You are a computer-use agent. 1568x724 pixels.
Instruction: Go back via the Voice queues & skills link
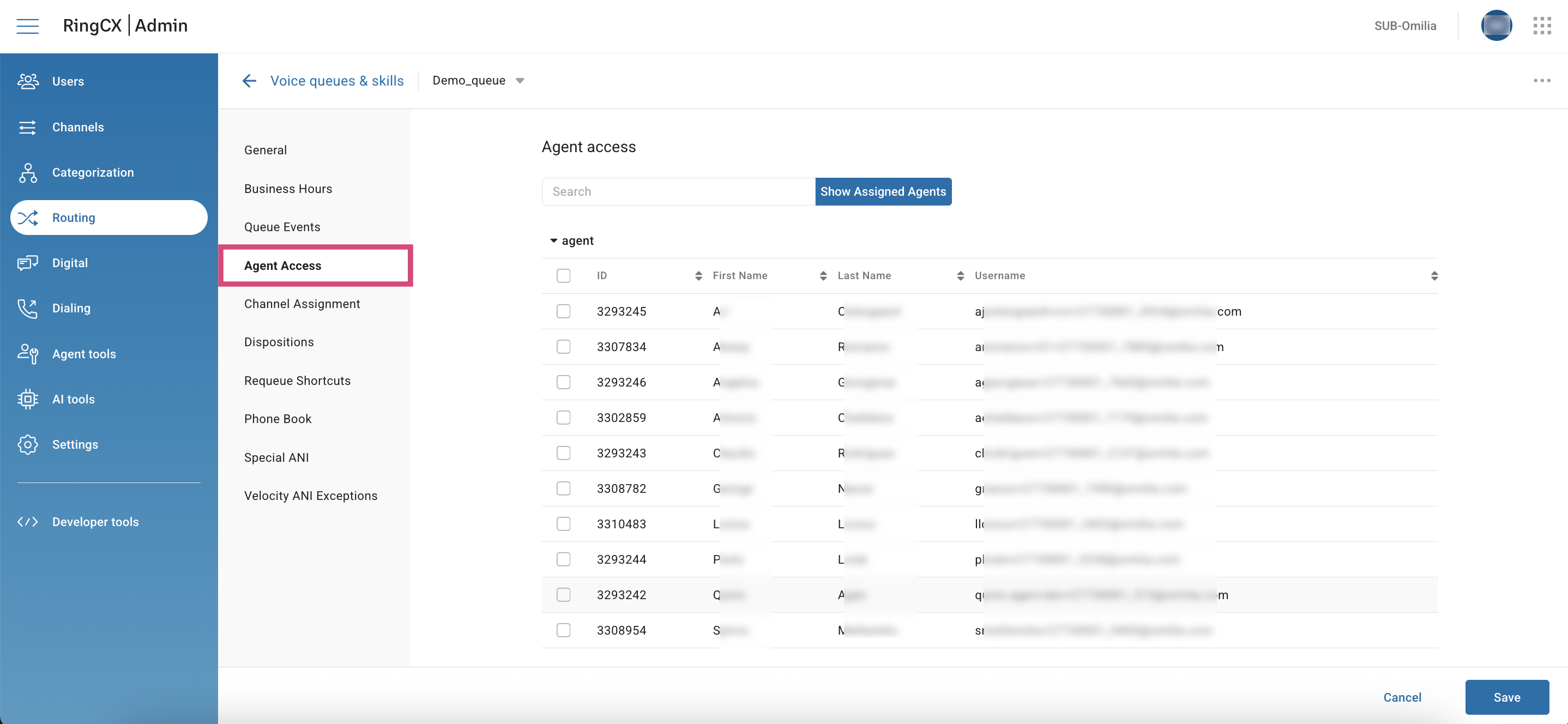[x=336, y=80]
